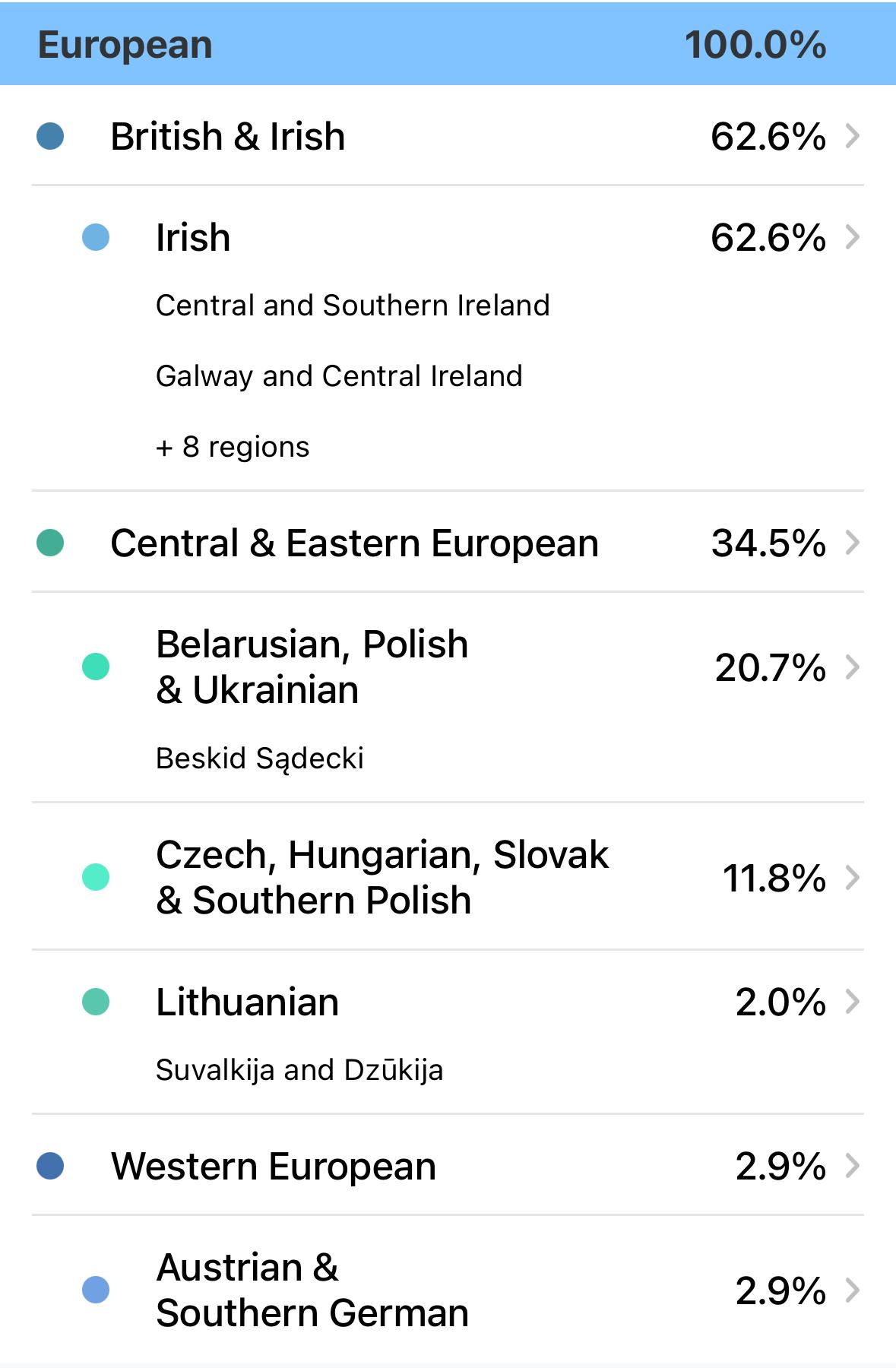Open Galway and Central Ireland region
Screen dimensions: 896x1368
339,376
